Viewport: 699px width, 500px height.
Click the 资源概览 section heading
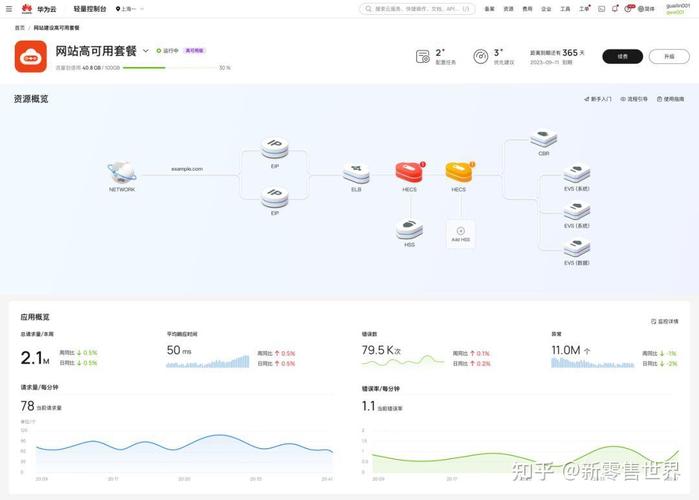point(31,99)
